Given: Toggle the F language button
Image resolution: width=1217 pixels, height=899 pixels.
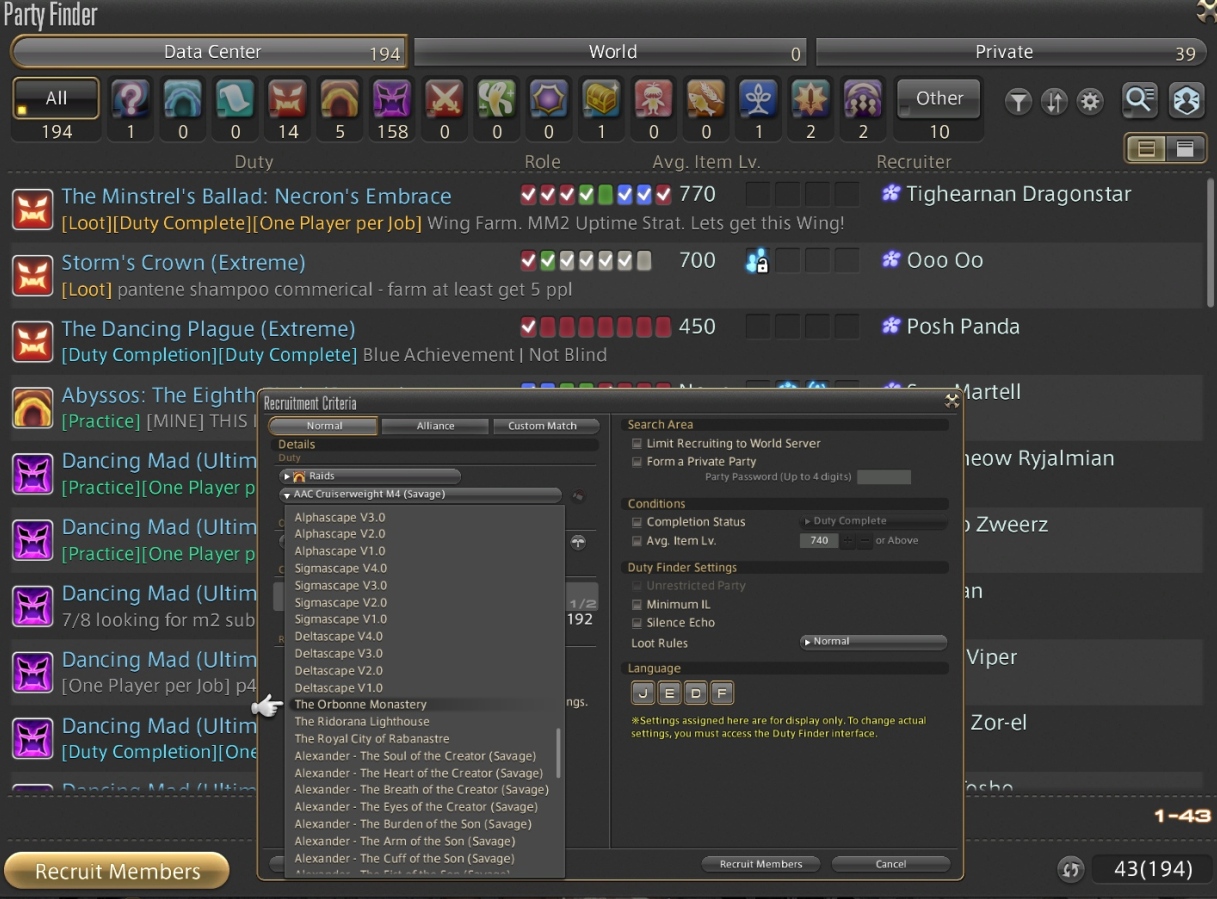Looking at the screenshot, I should (722, 693).
